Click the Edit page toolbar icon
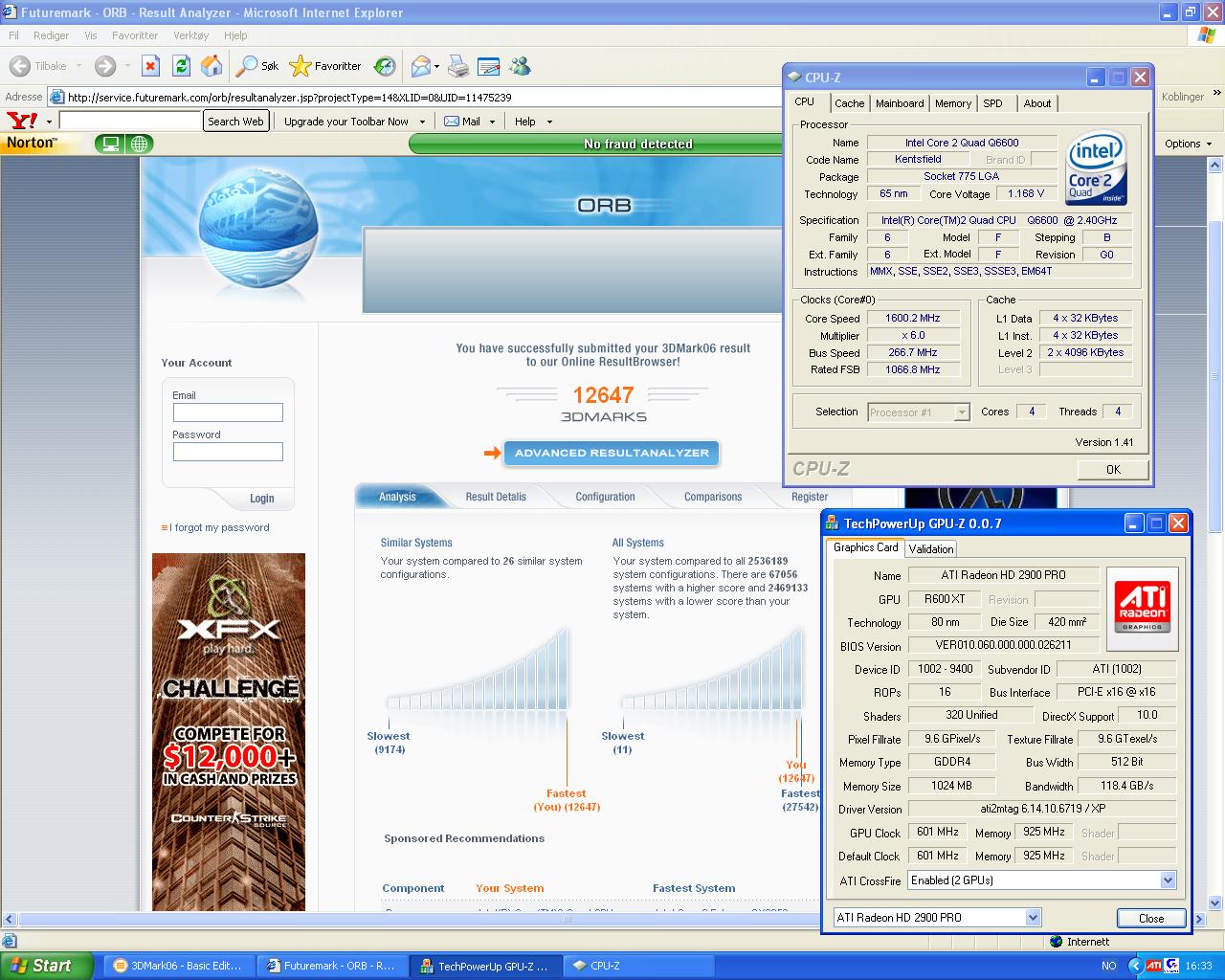The image size is (1225, 980). (488, 66)
